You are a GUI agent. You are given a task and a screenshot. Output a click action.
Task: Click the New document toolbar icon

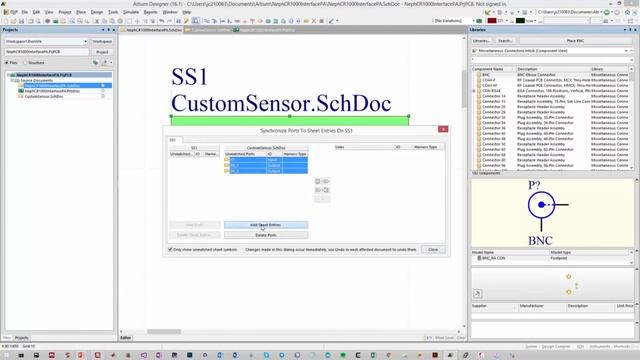[6, 21]
